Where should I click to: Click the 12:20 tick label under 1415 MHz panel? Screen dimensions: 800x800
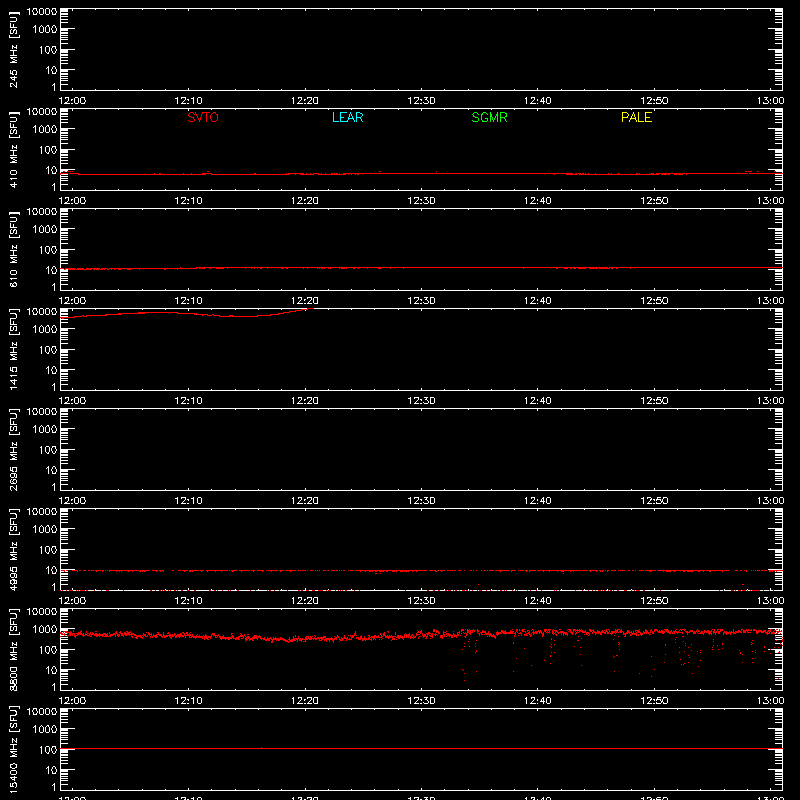pyautogui.click(x=305, y=401)
